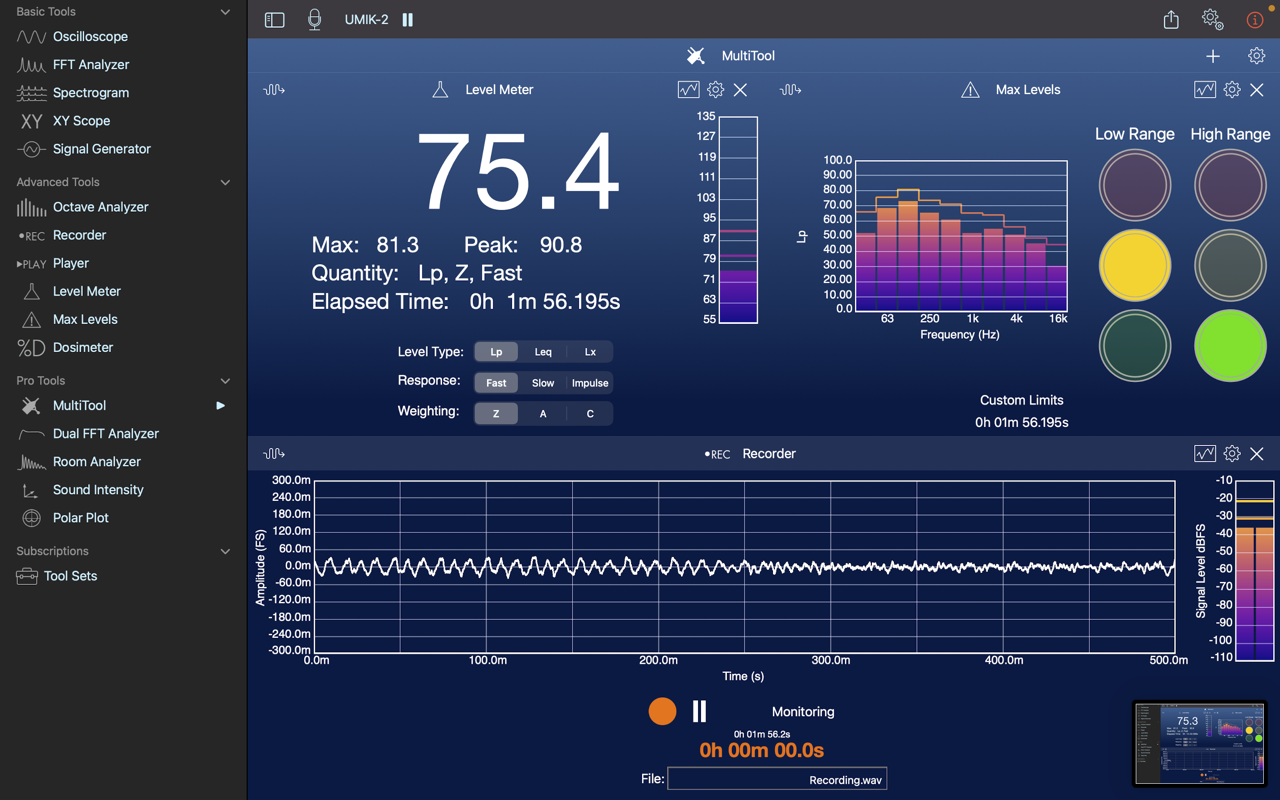Open the global settings gears icon
Image resolution: width=1280 pixels, height=800 pixels.
[x=1212, y=19]
